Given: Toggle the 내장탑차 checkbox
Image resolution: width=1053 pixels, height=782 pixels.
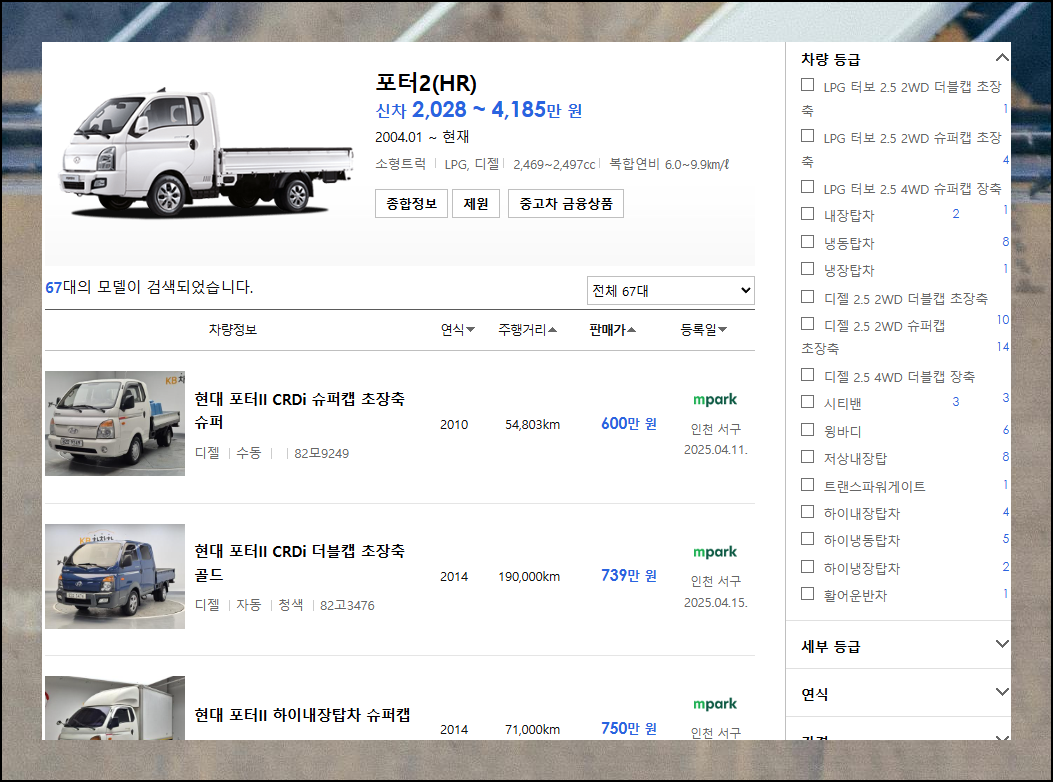Looking at the screenshot, I should (808, 214).
